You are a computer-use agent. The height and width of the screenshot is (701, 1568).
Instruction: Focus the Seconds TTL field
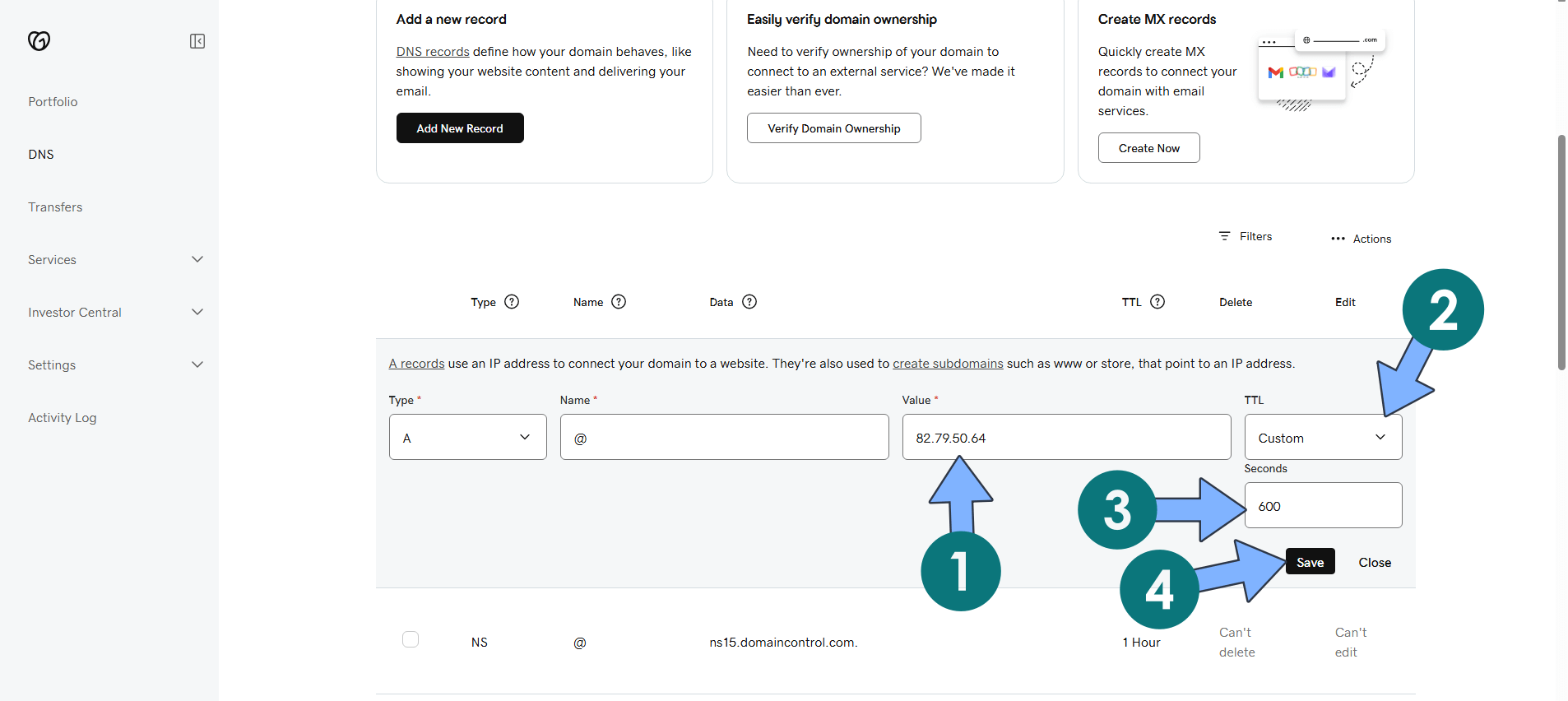[1323, 505]
